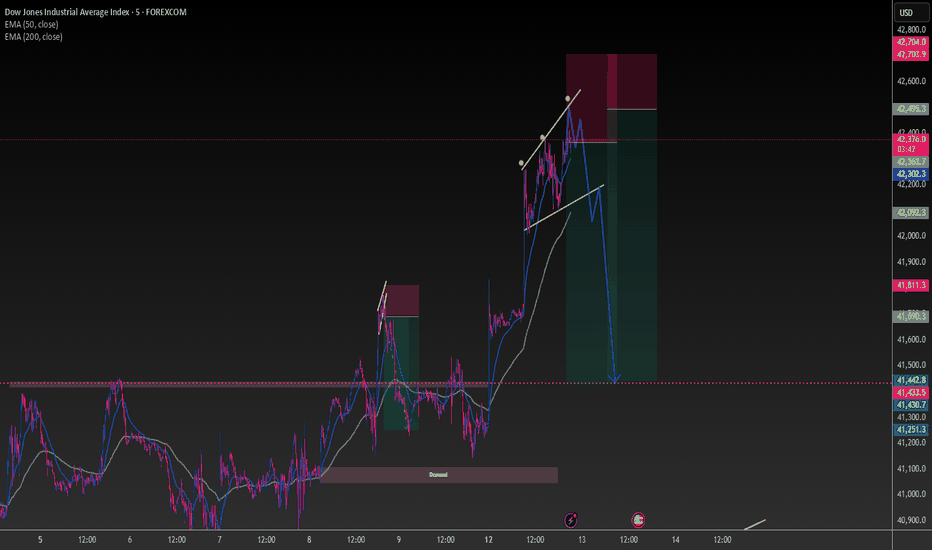Click the 41,690.3 gray price label
The height and width of the screenshot is (550, 932).
click(911, 316)
